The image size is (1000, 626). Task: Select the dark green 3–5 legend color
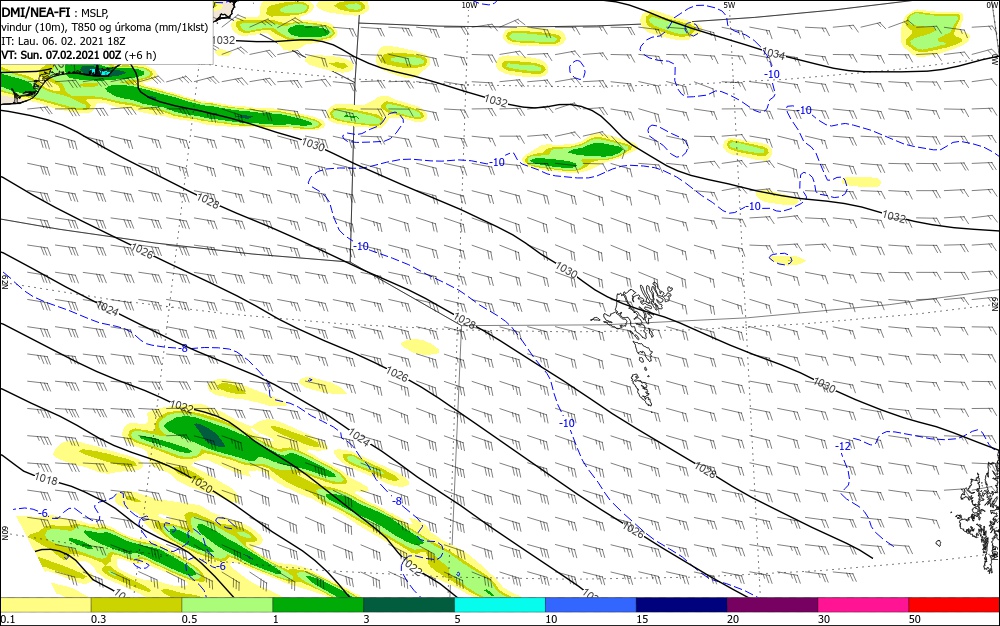point(409,605)
